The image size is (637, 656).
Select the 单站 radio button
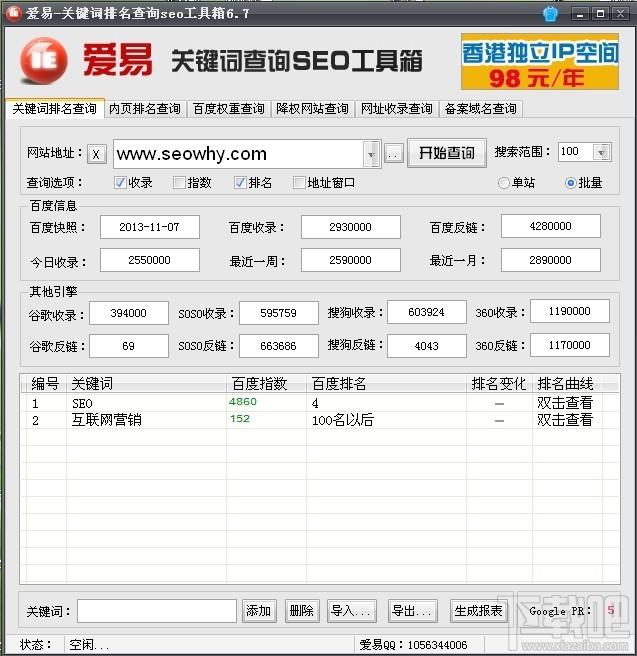pos(504,183)
